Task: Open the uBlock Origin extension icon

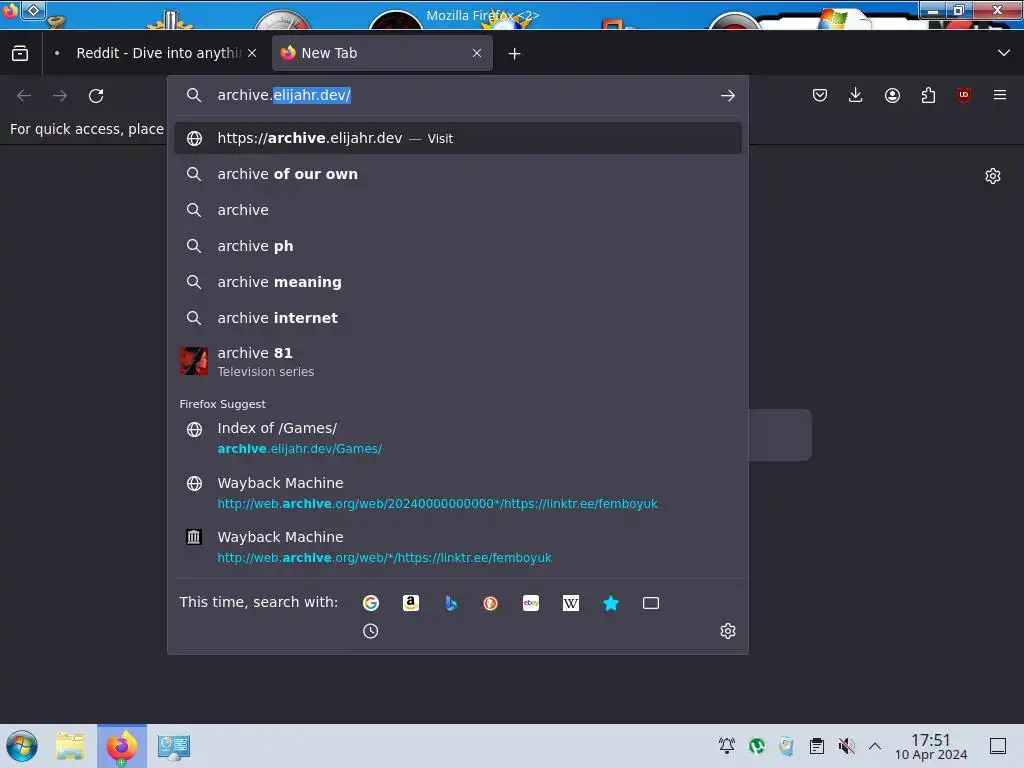Action: 964,95
